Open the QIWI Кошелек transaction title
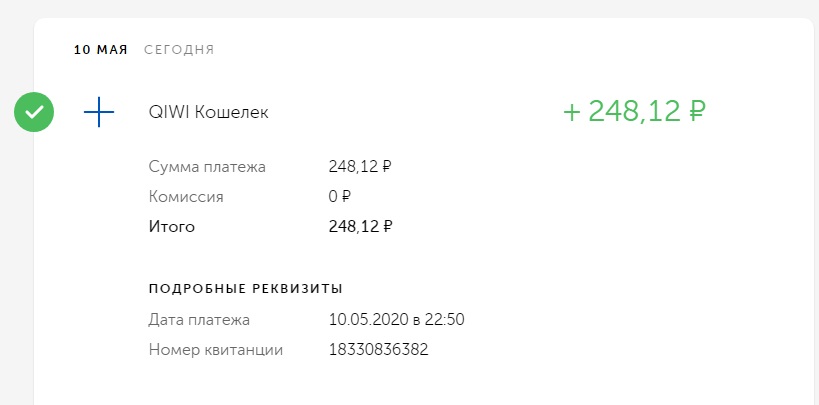The image size is (819, 405). click(208, 112)
